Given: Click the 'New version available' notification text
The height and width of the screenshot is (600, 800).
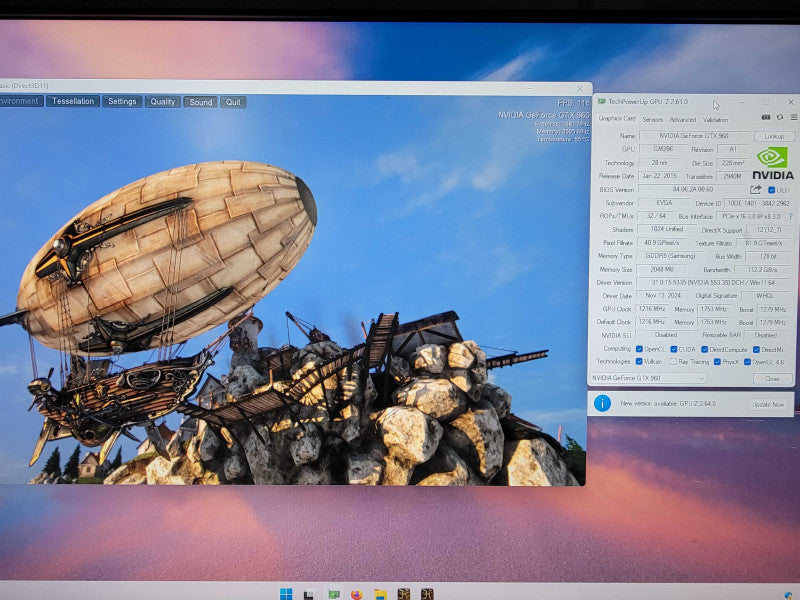Looking at the screenshot, I should (x=668, y=404).
